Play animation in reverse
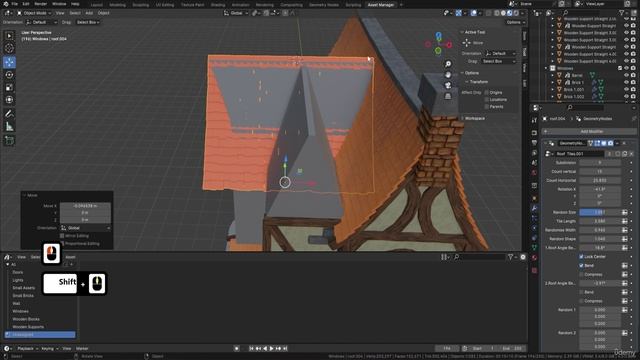640x360 pixels. point(265,349)
